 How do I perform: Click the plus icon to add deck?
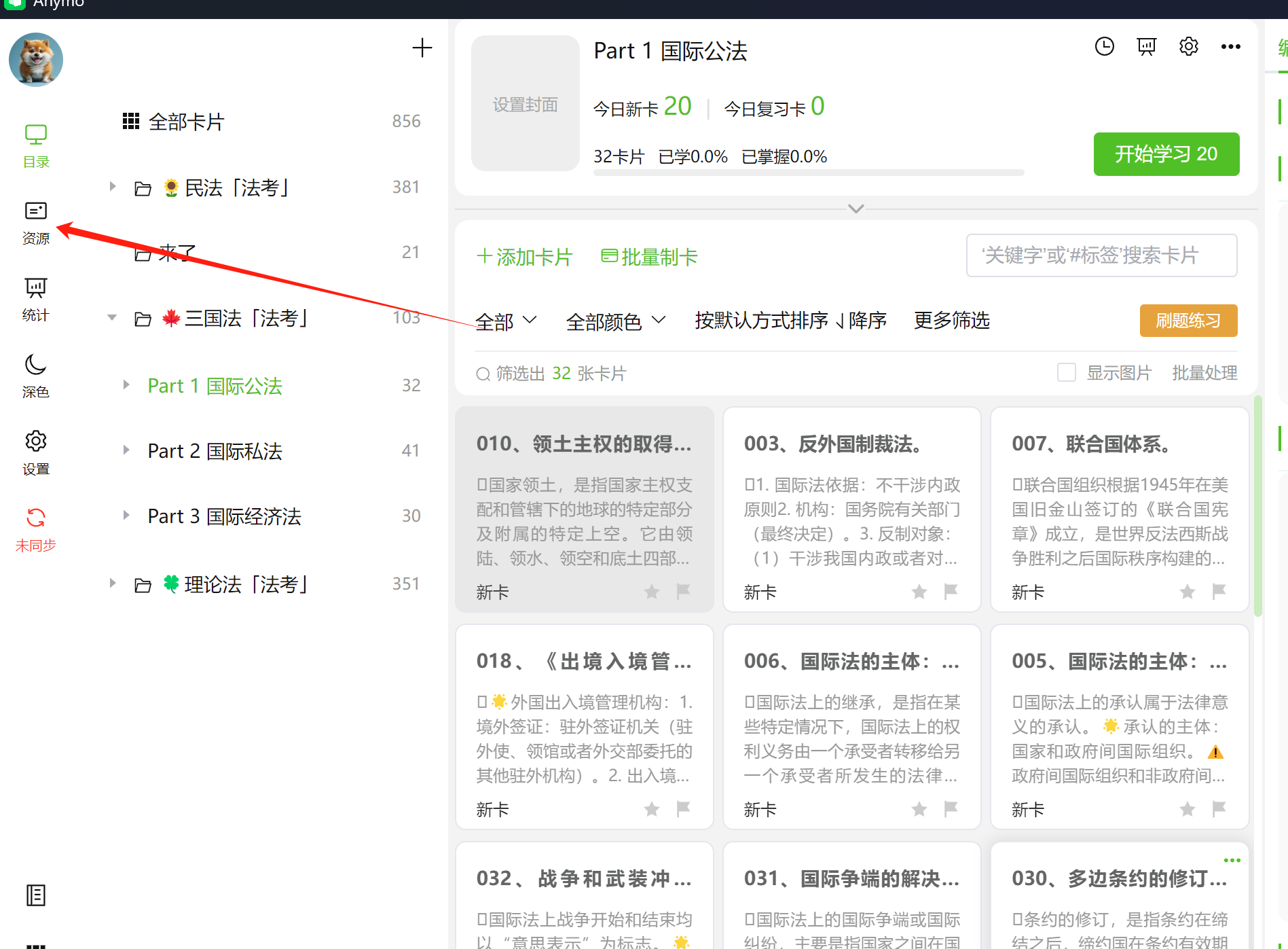click(422, 48)
